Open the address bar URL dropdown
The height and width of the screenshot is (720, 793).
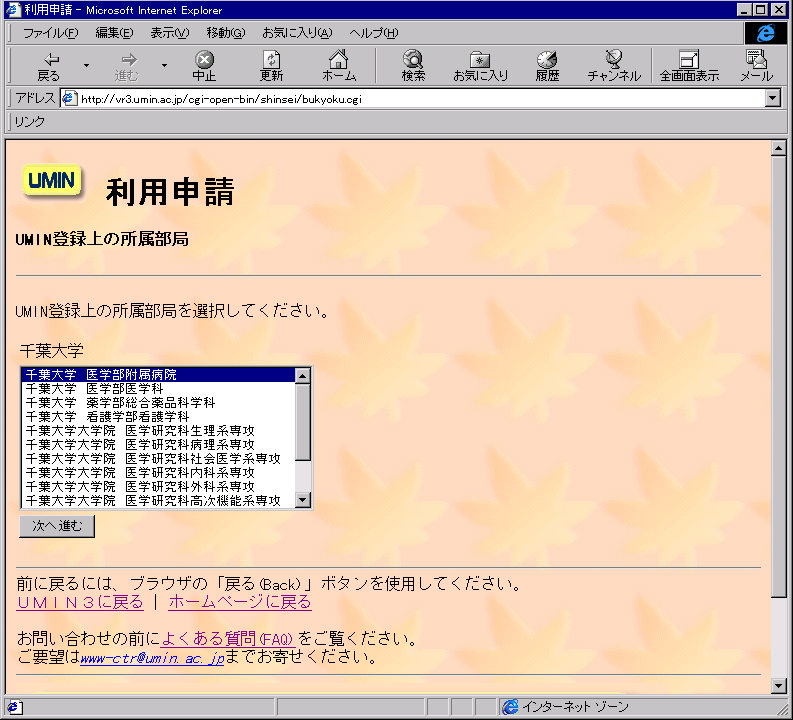772,98
